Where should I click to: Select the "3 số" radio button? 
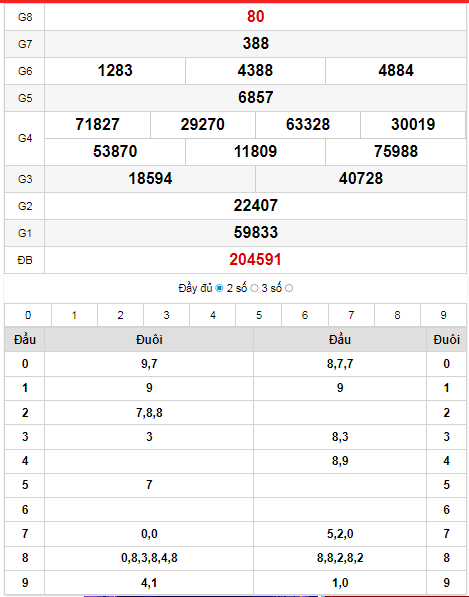pos(289,288)
